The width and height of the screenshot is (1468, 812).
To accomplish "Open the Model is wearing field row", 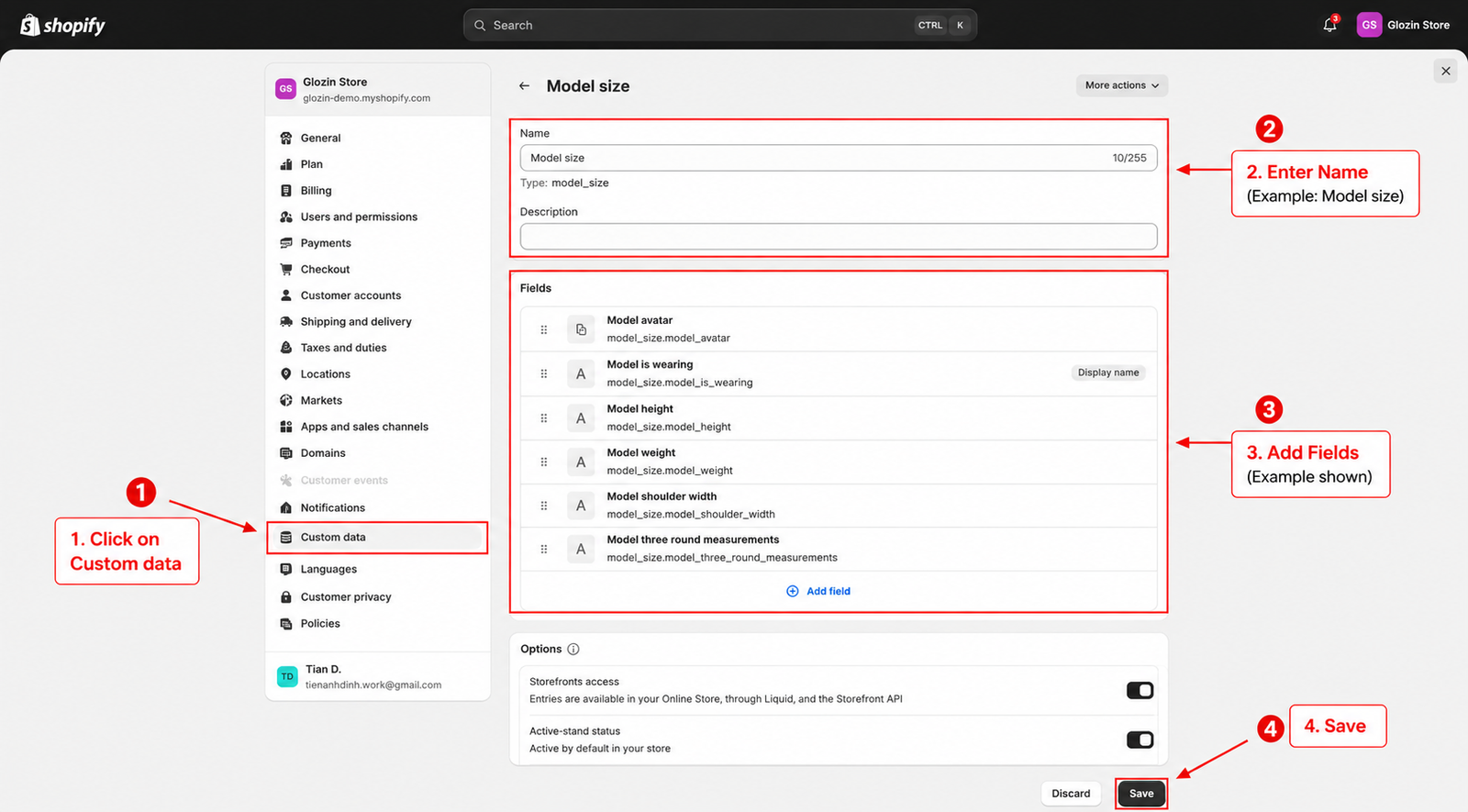I will [x=839, y=373].
